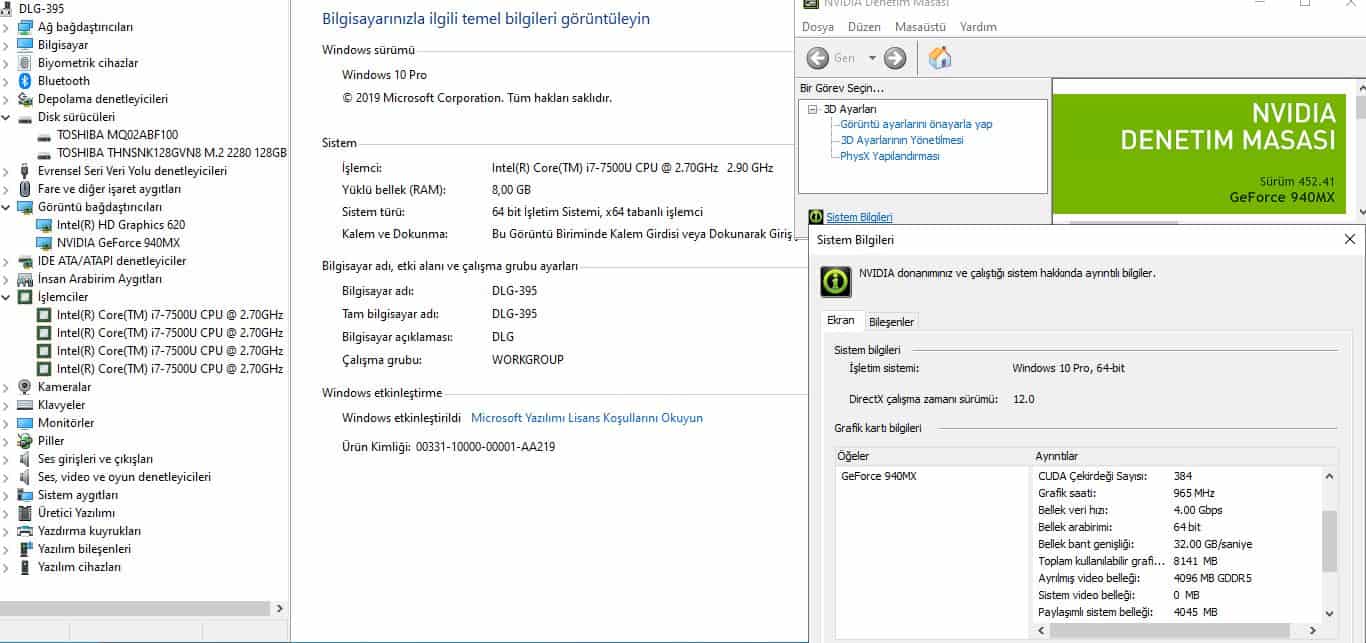Screen dimensions: 1366x643
Task: Collapse the 3D Ayarları tree in NVIDIA panel
Action: click(x=814, y=109)
